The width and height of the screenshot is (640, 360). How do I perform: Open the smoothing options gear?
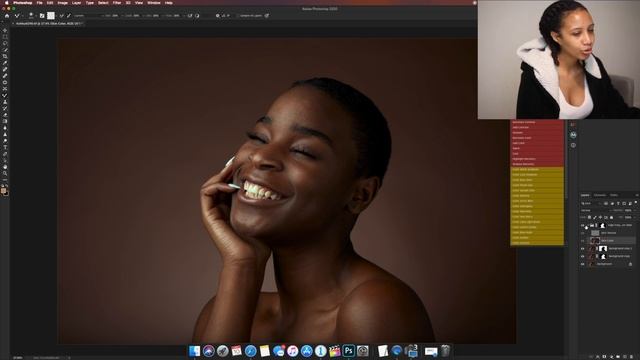point(218,16)
